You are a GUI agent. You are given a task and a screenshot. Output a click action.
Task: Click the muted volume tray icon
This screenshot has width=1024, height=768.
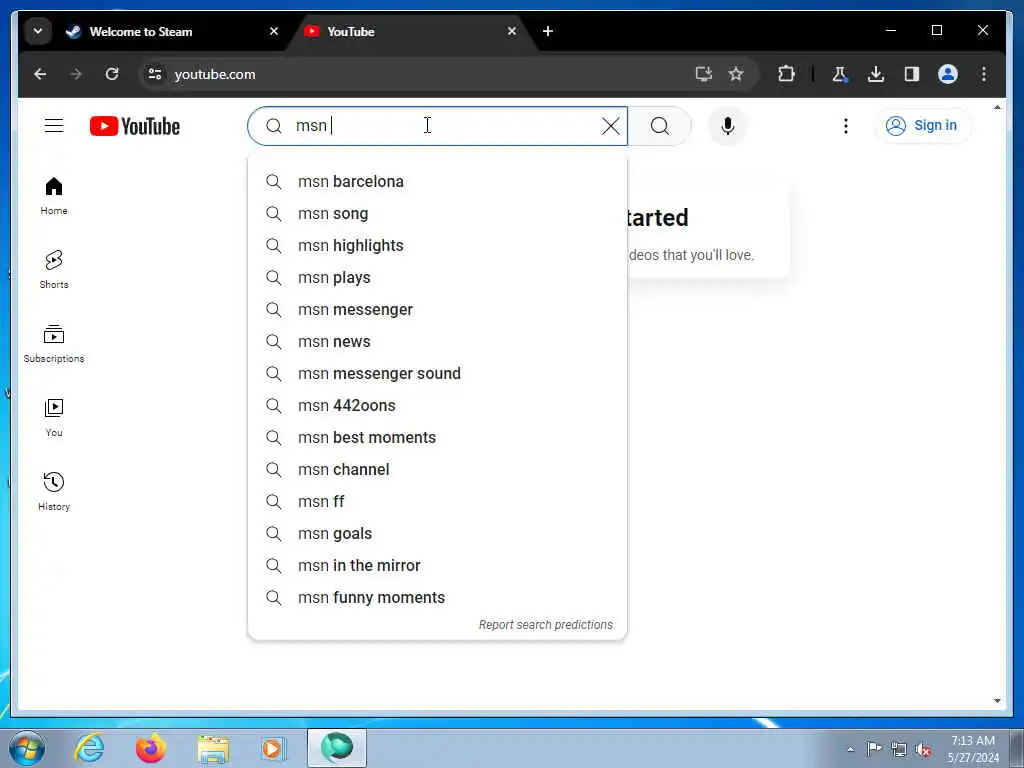tap(923, 750)
